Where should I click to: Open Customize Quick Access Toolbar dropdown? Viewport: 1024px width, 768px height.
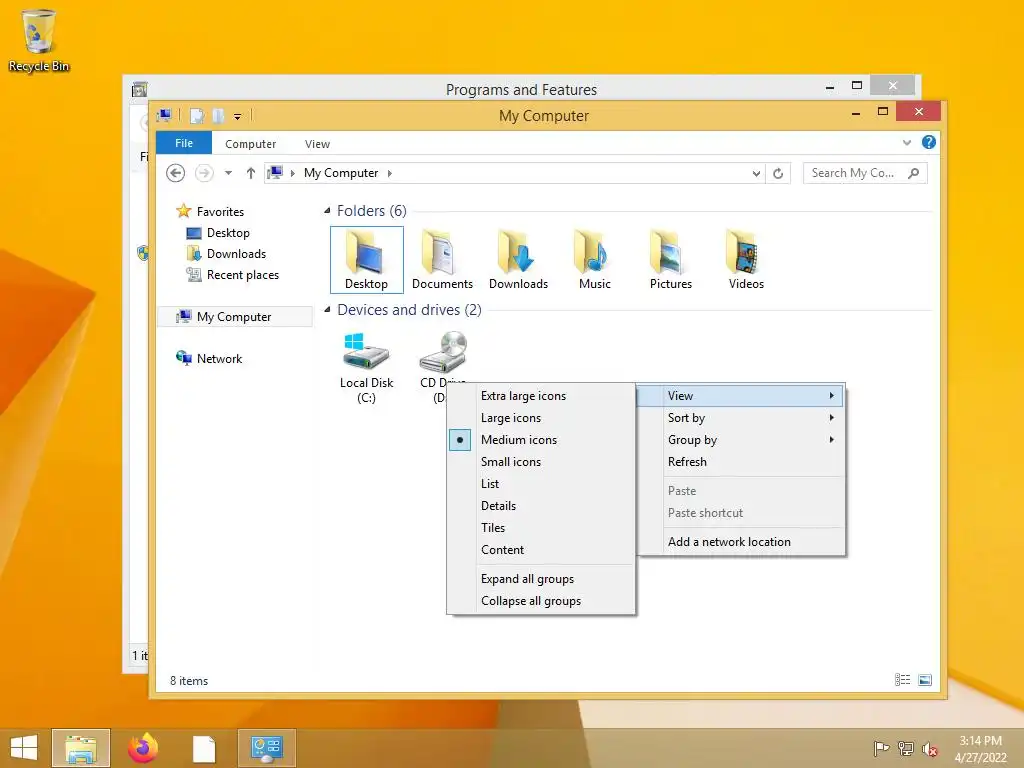238,116
